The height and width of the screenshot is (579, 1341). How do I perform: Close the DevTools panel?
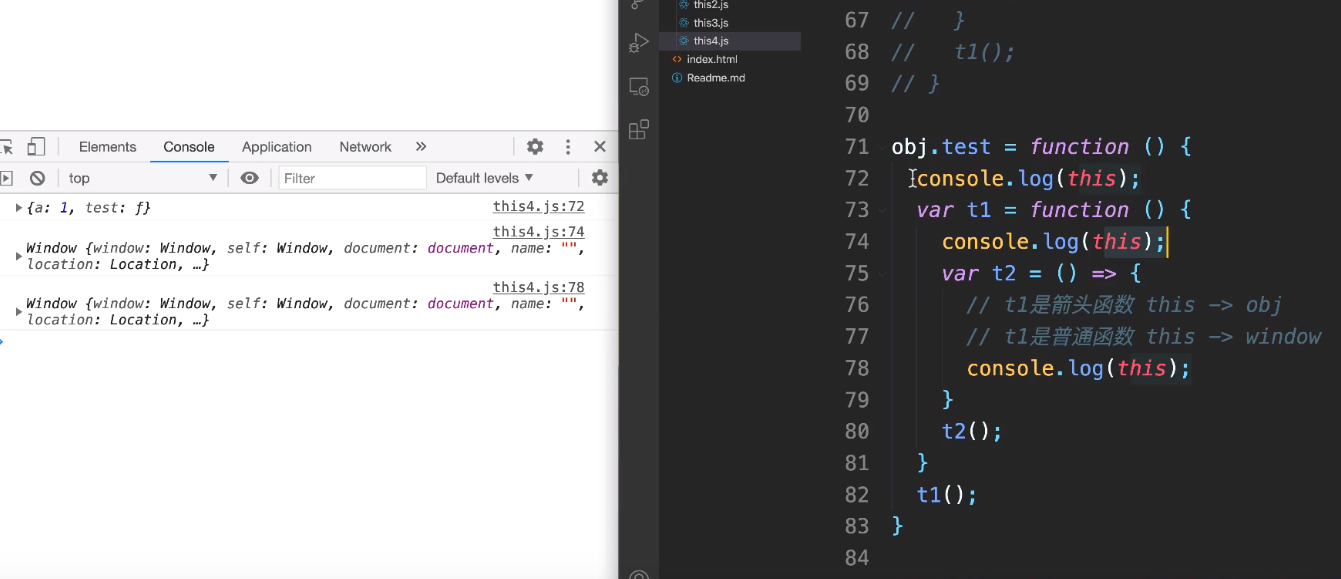600,147
